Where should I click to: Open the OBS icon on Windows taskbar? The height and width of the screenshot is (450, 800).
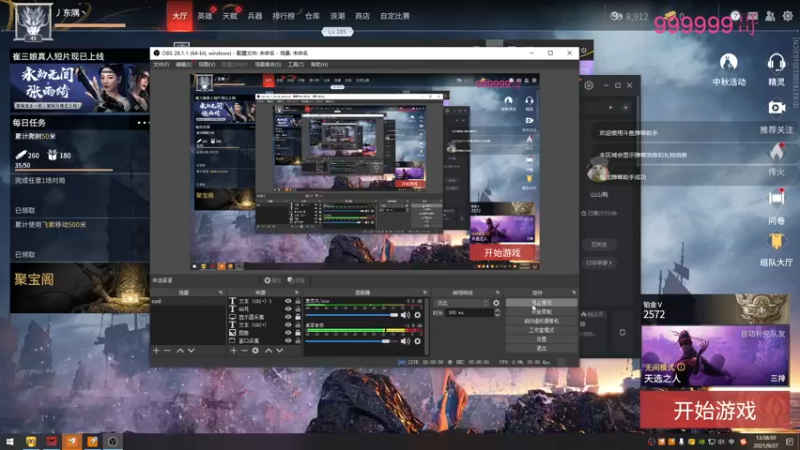tap(113, 441)
